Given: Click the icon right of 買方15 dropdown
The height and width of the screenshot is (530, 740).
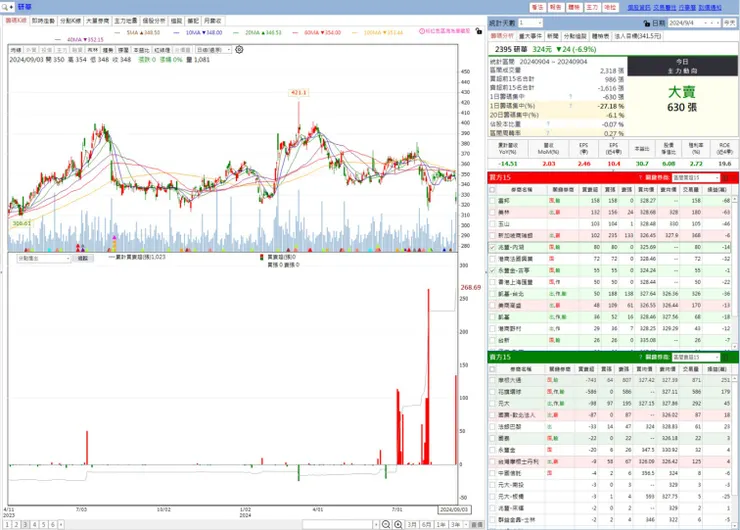Looking at the screenshot, I should 726,177.
